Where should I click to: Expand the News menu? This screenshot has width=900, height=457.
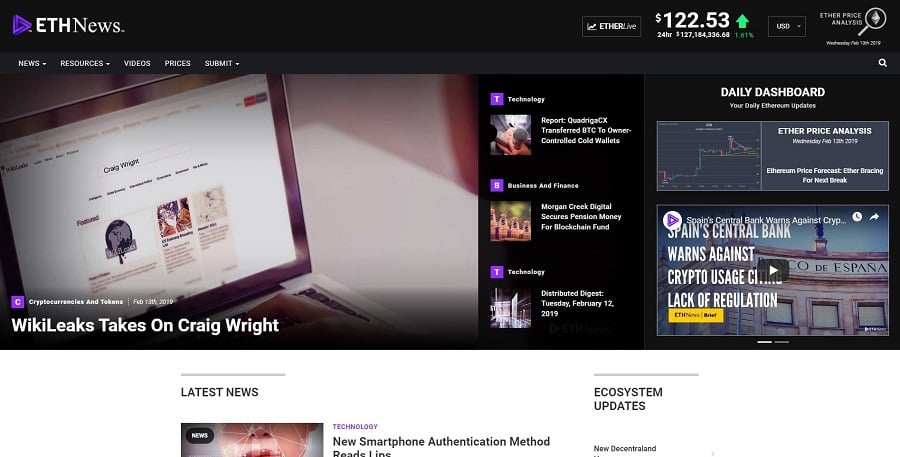coord(32,63)
